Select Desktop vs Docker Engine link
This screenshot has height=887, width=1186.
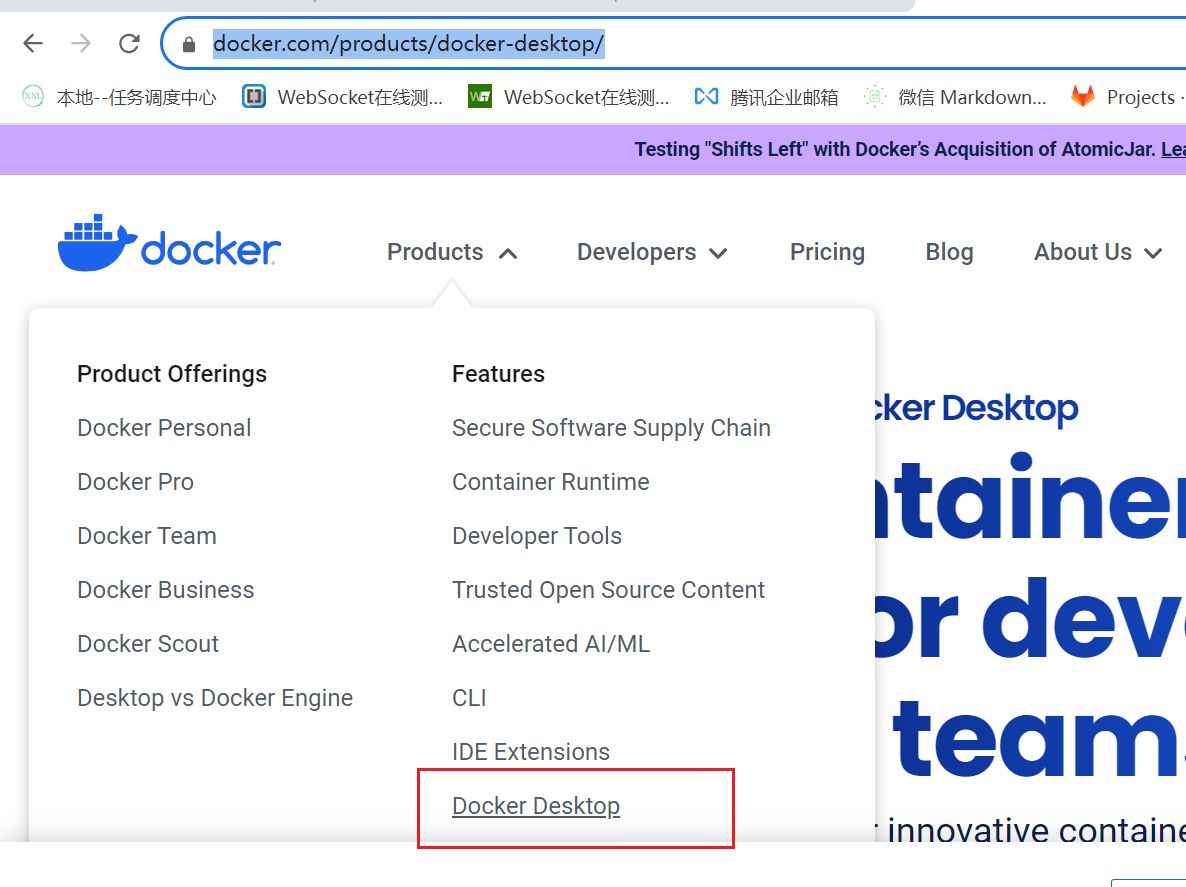click(x=215, y=698)
